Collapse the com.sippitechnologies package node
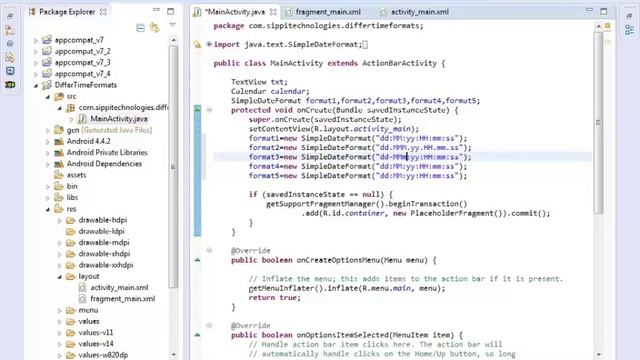 (60, 108)
